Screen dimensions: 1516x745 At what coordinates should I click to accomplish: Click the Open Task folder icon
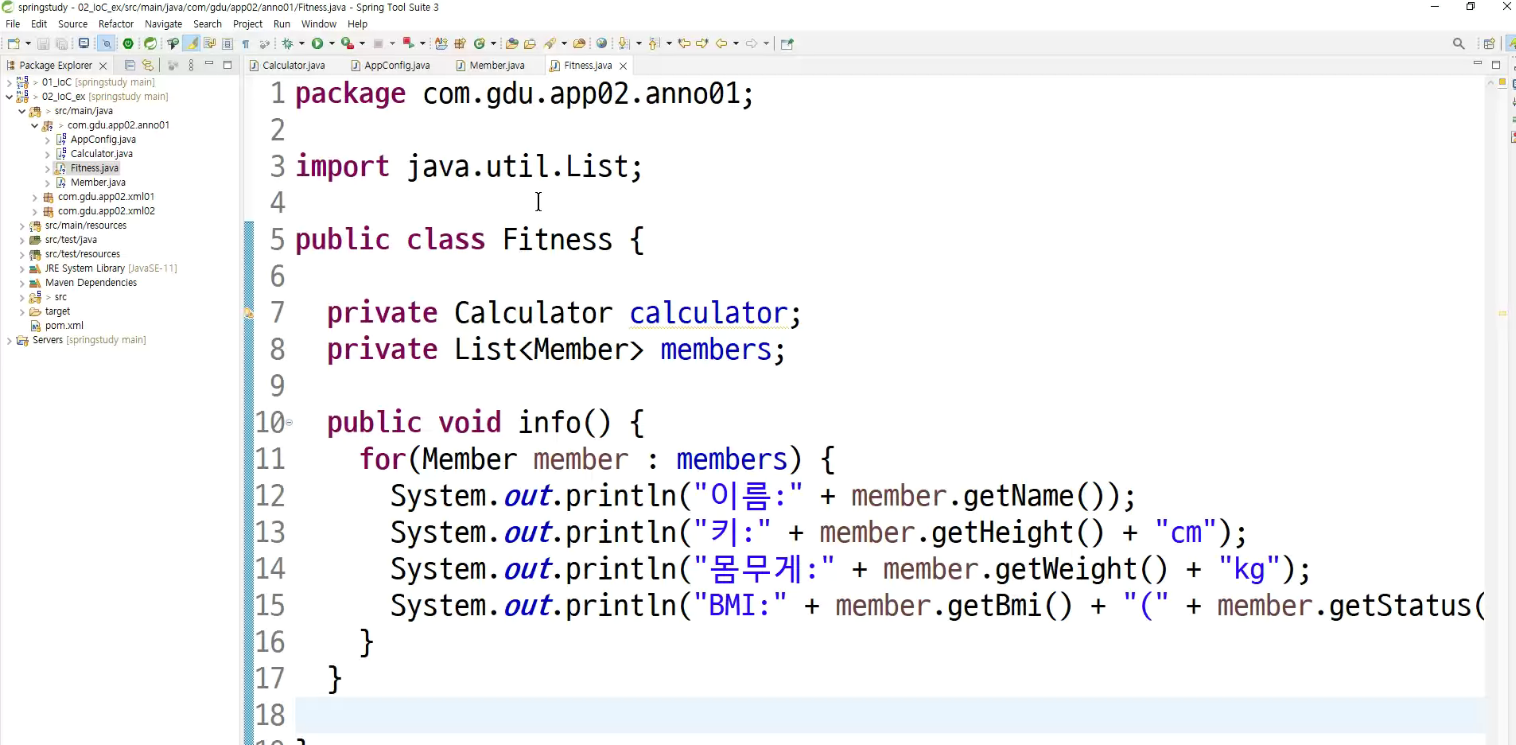(529, 43)
